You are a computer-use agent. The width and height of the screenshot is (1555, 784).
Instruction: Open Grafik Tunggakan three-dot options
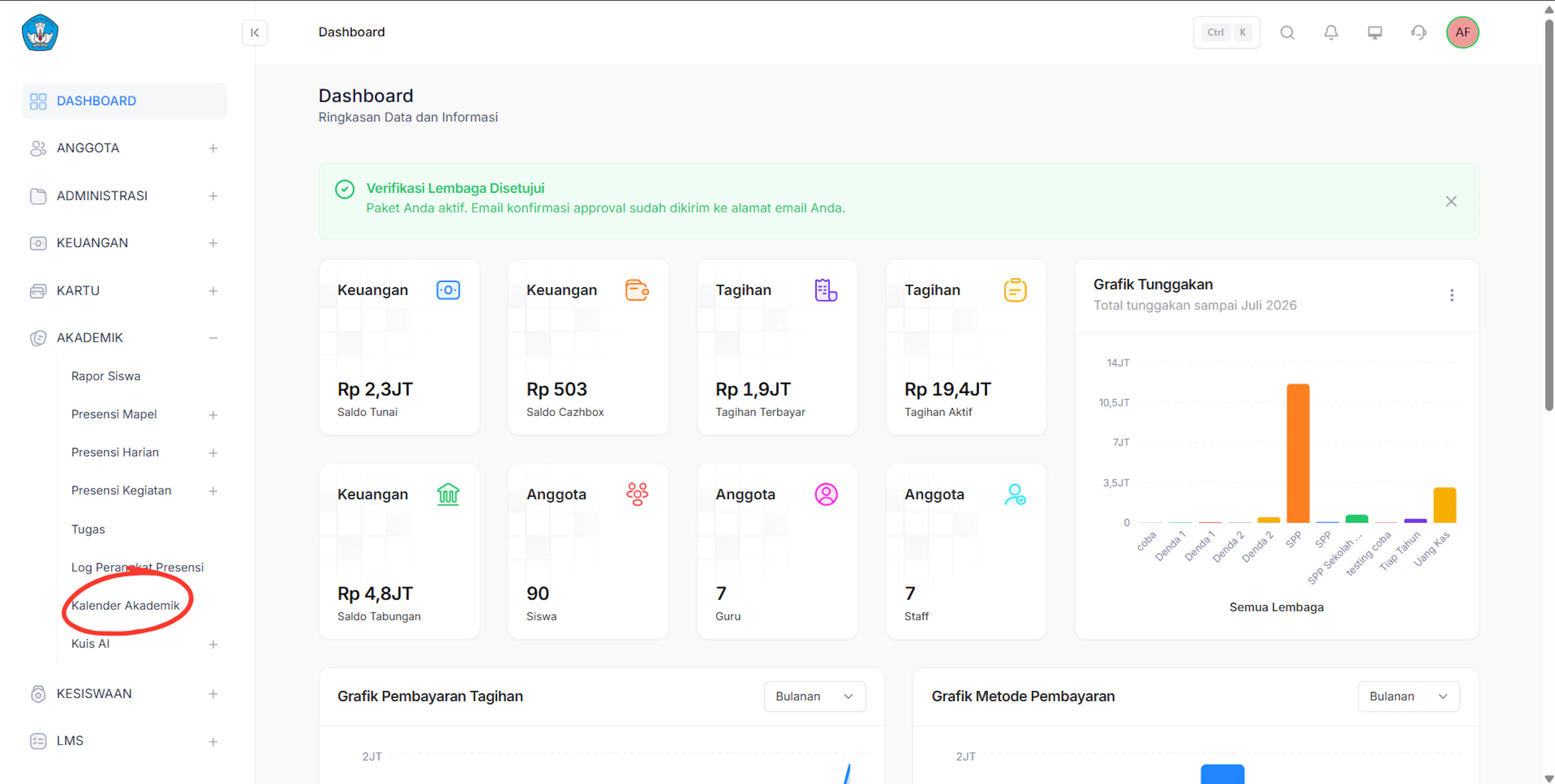[1451, 295]
